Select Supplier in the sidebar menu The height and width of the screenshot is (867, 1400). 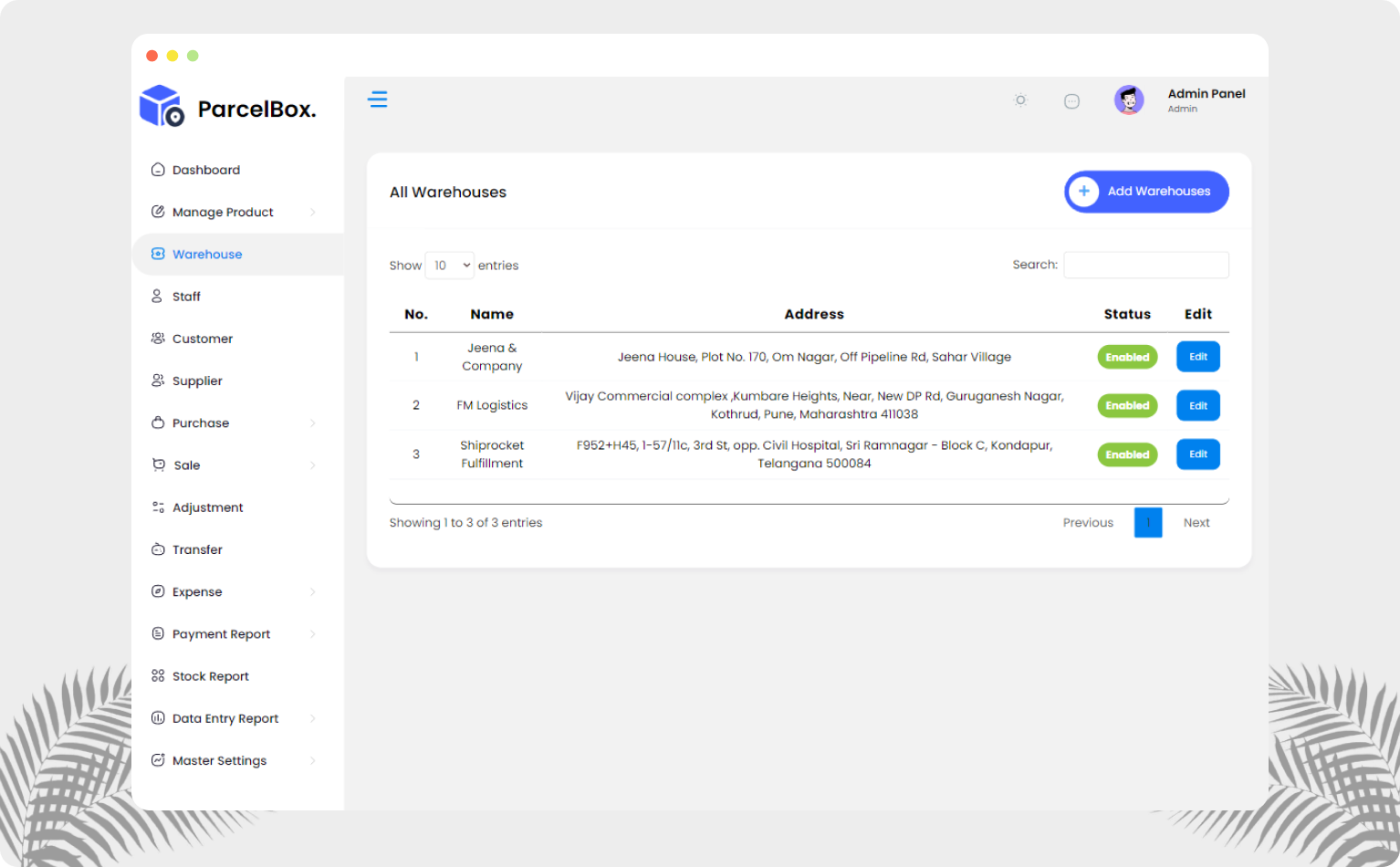pos(196,381)
